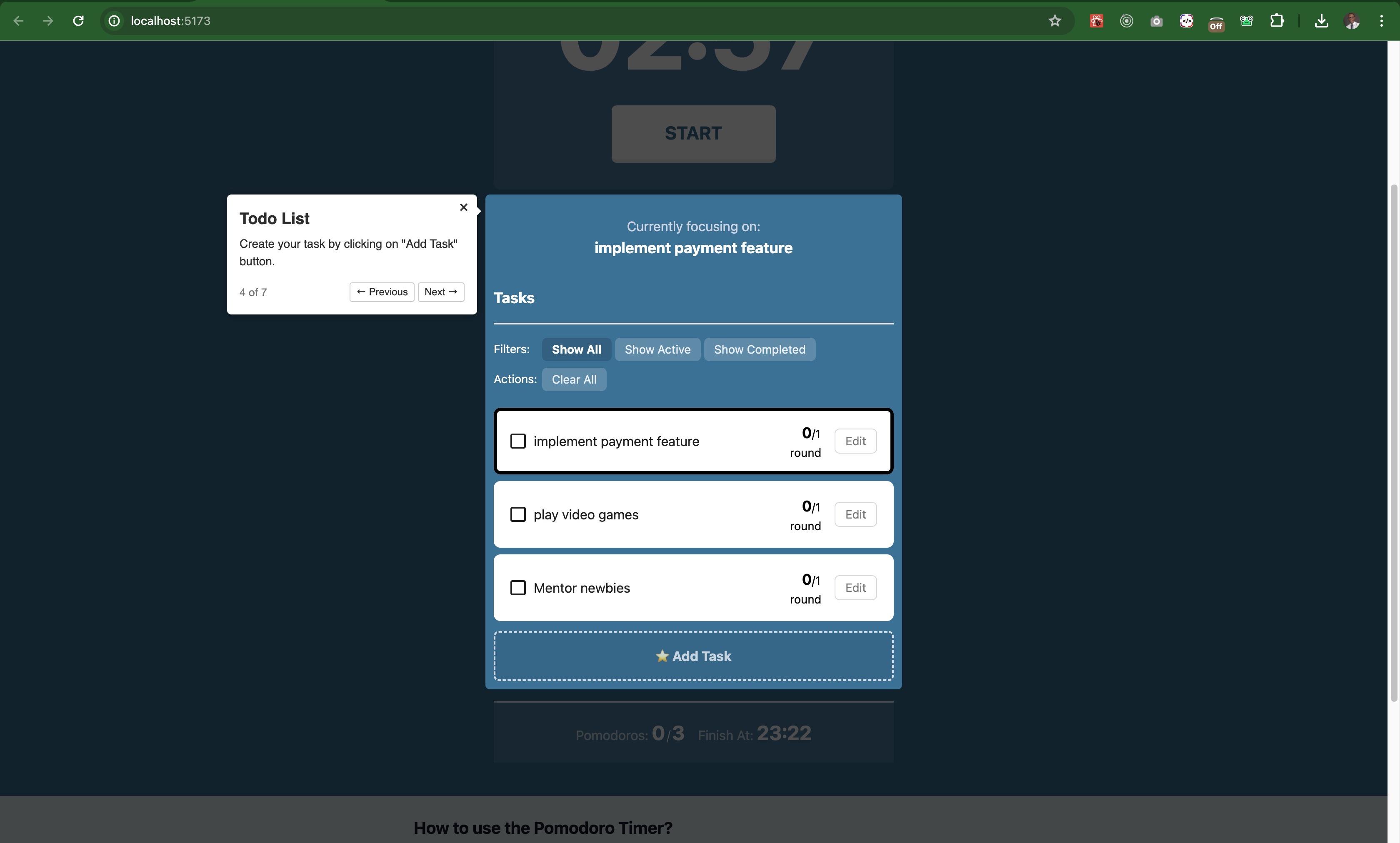Bookmark this page with star icon
Screen dimensions: 1400x843
point(1055,21)
